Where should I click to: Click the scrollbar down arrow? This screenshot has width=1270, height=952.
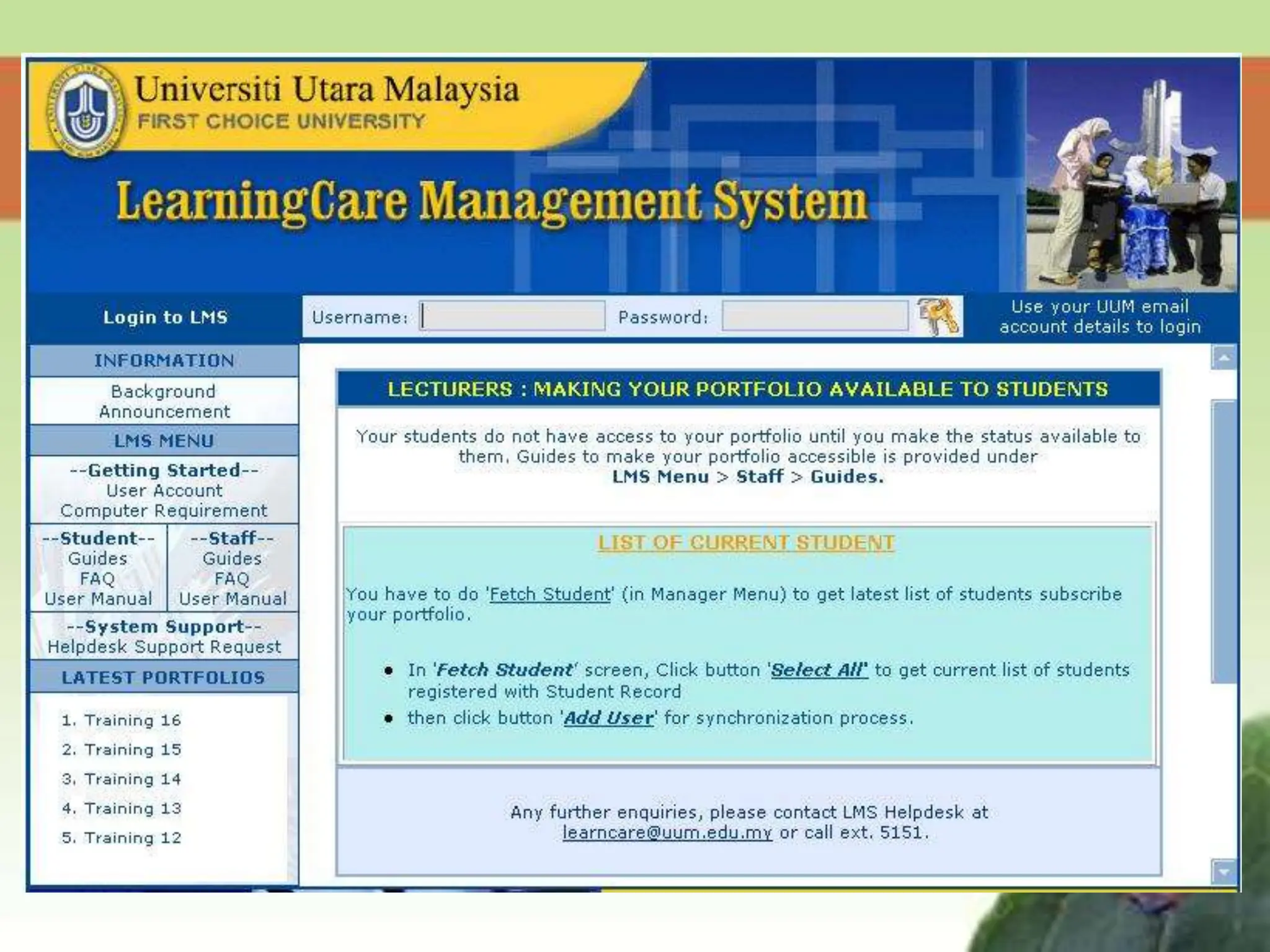1223,871
